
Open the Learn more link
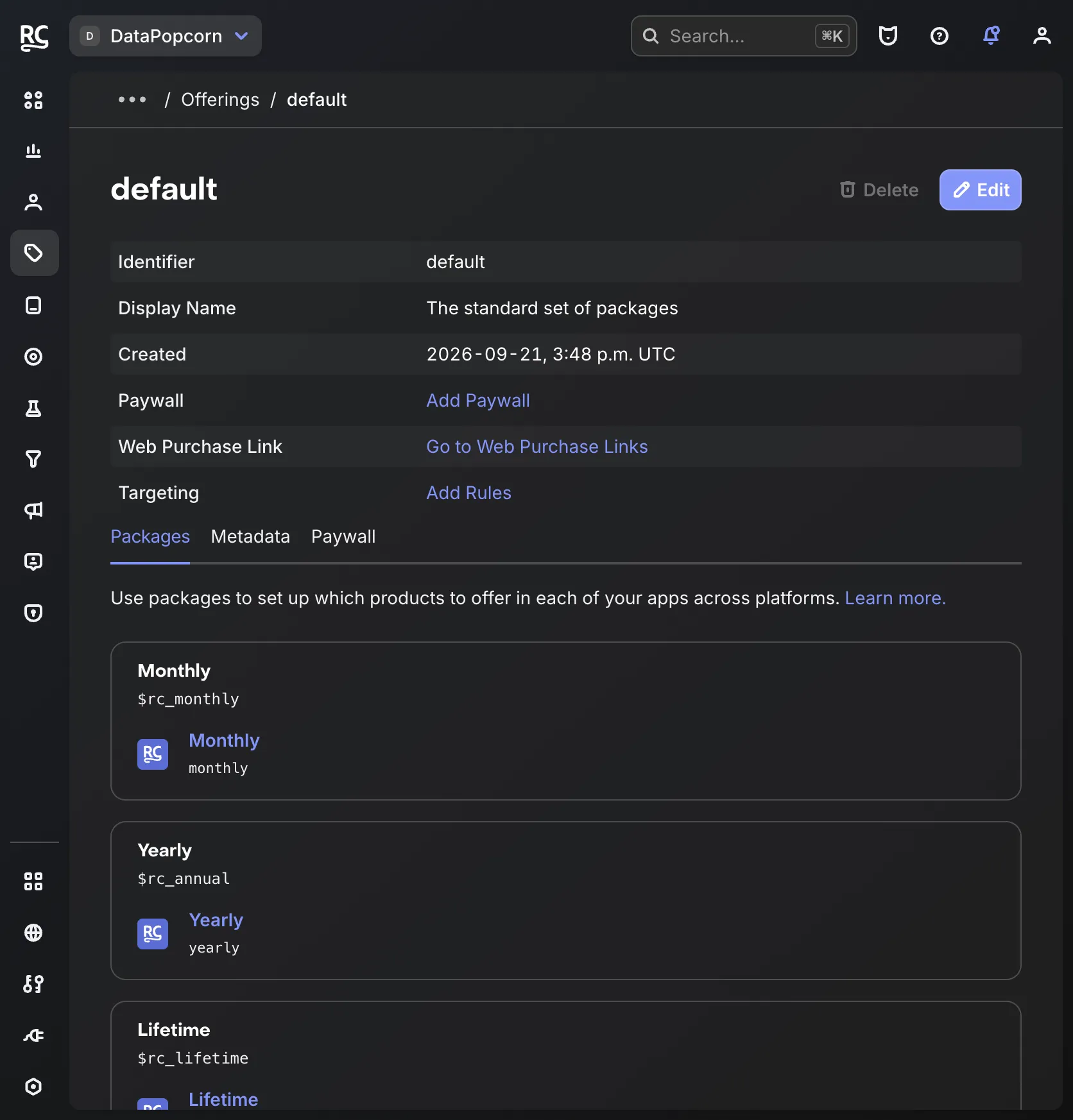point(895,598)
